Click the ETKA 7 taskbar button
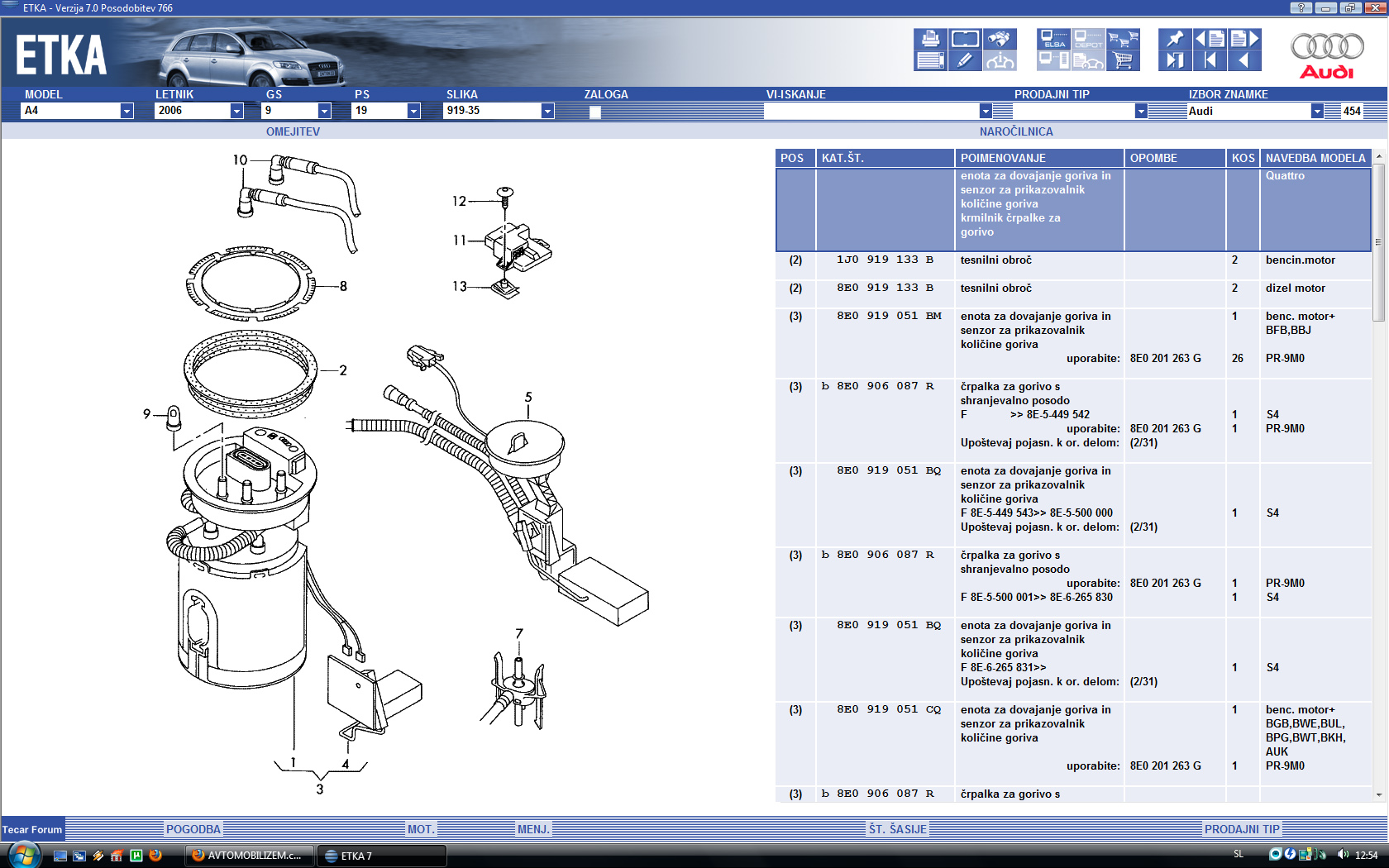This screenshot has height=868, width=1389. coord(381,856)
